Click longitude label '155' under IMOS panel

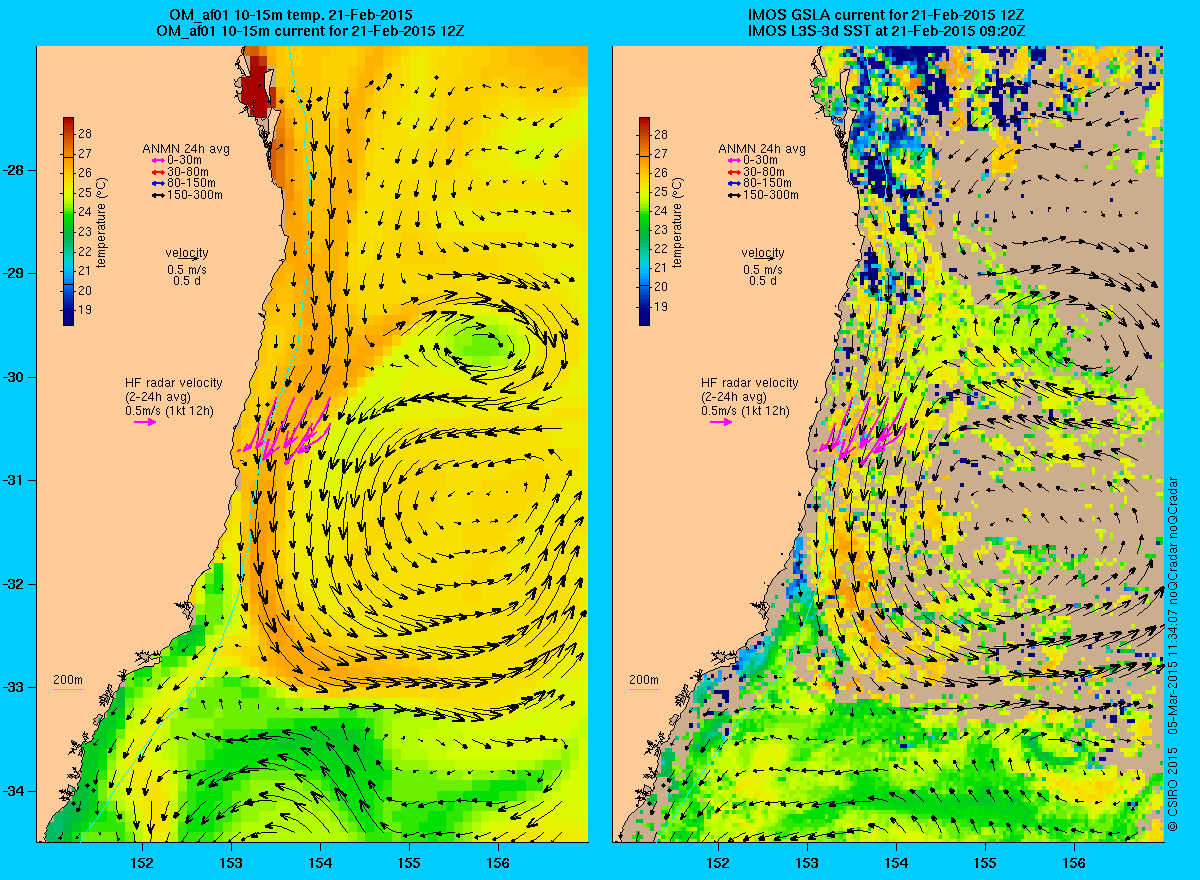(x=985, y=862)
